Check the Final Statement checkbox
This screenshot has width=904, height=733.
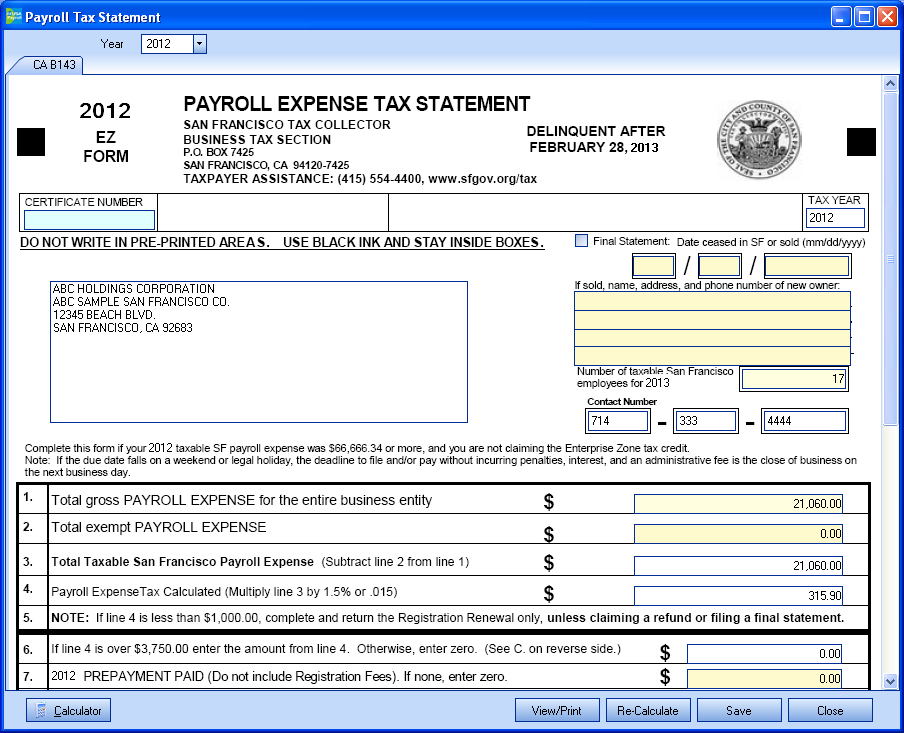582,240
